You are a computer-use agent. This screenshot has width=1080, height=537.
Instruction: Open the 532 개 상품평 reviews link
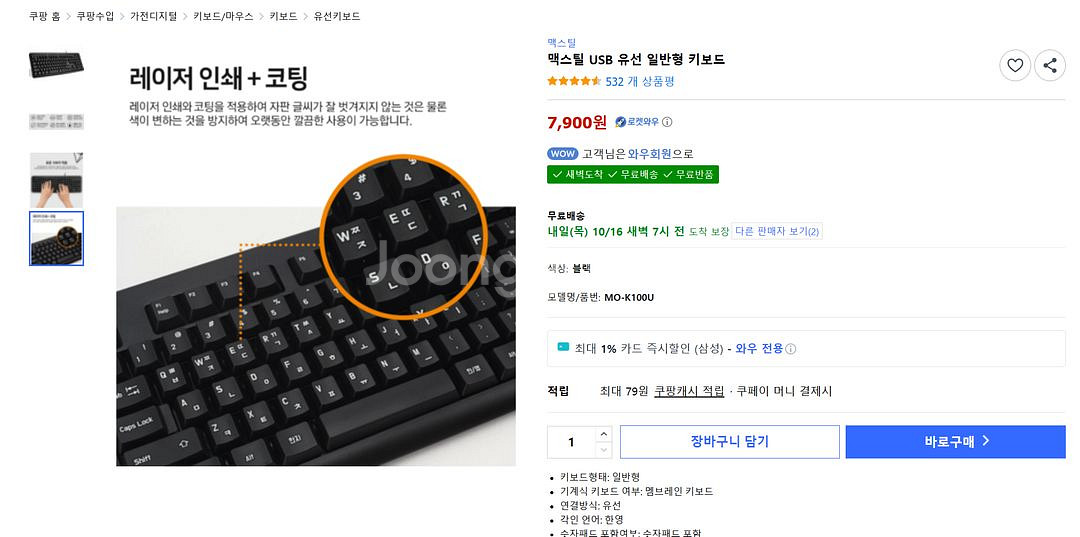click(640, 81)
